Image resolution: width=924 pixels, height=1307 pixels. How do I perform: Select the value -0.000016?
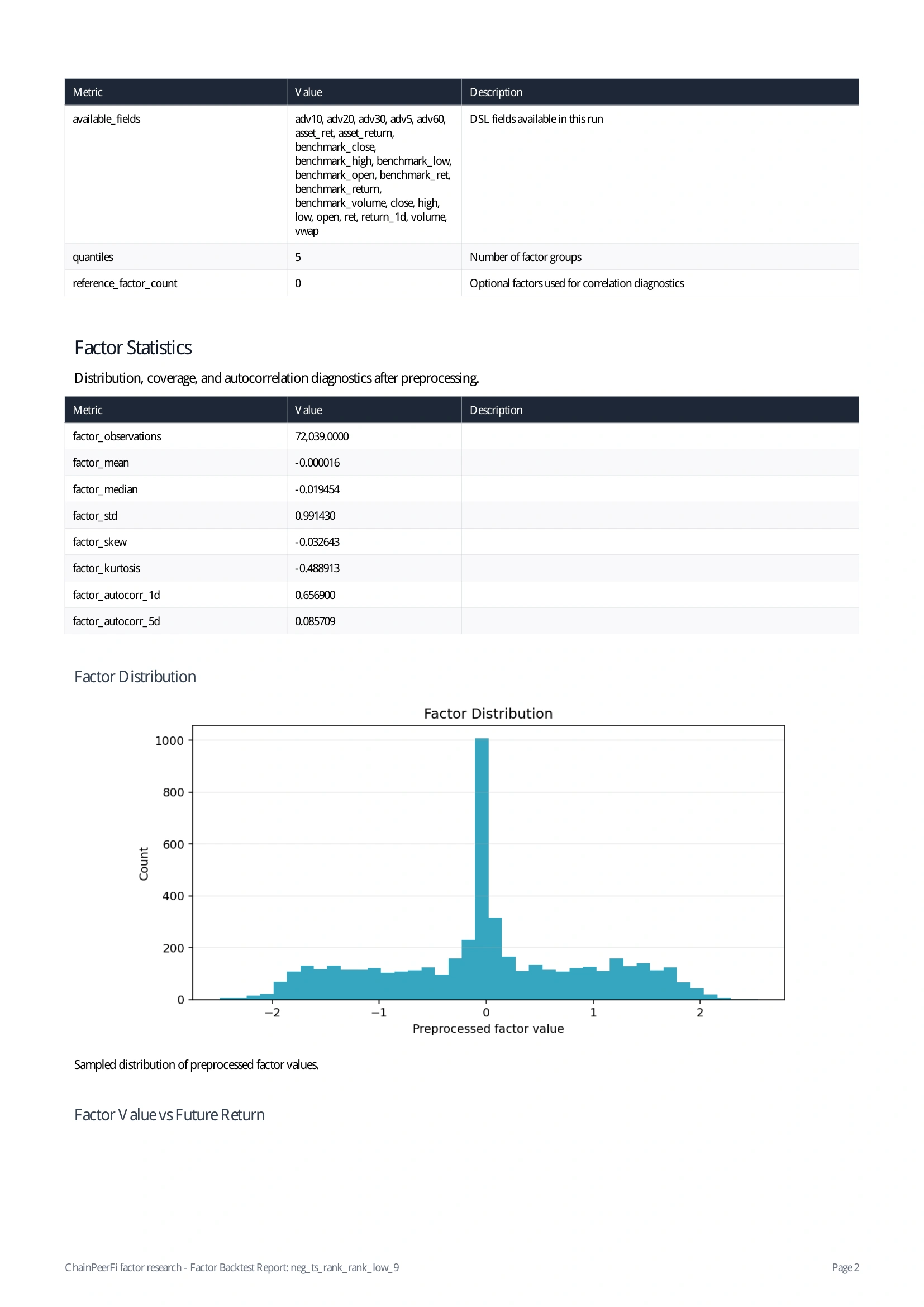[x=317, y=462]
